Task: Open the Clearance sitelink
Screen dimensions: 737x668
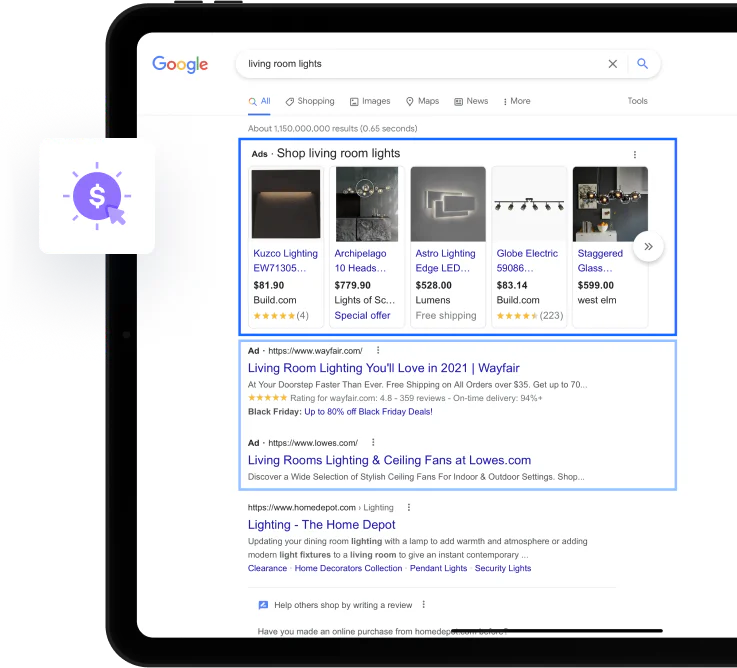Action: click(267, 568)
